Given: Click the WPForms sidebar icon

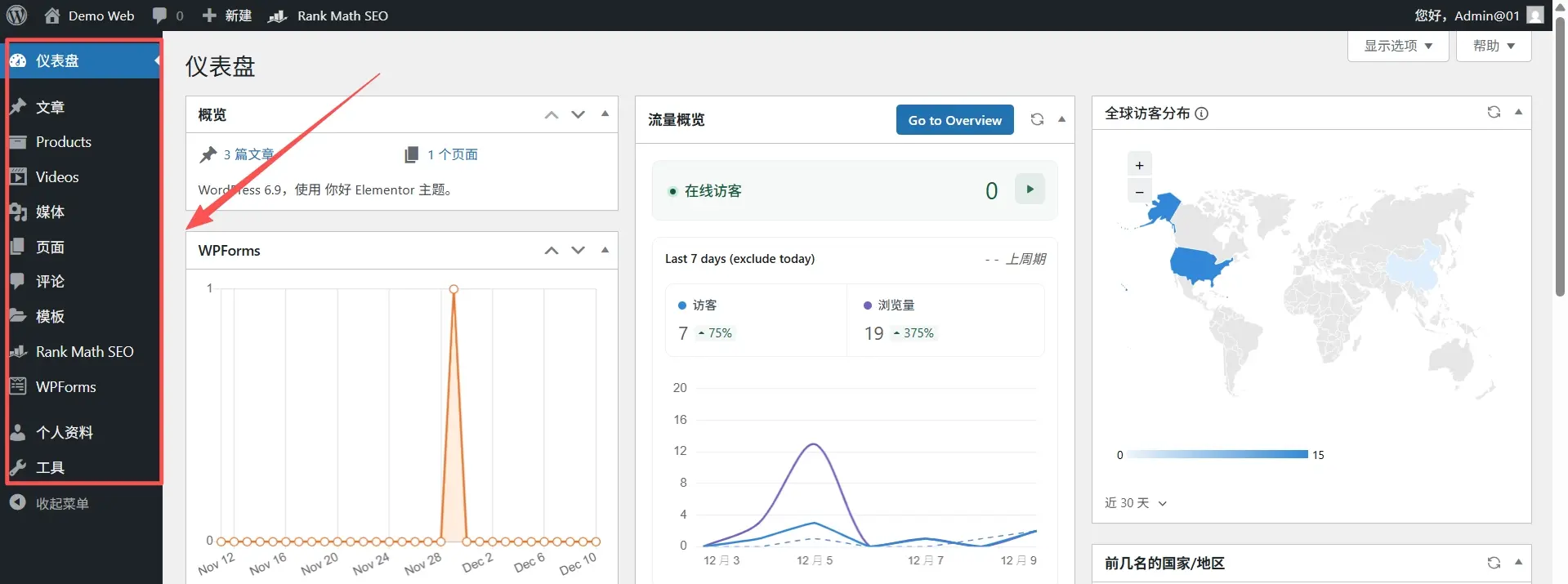Looking at the screenshot, I should coord(18,386).
